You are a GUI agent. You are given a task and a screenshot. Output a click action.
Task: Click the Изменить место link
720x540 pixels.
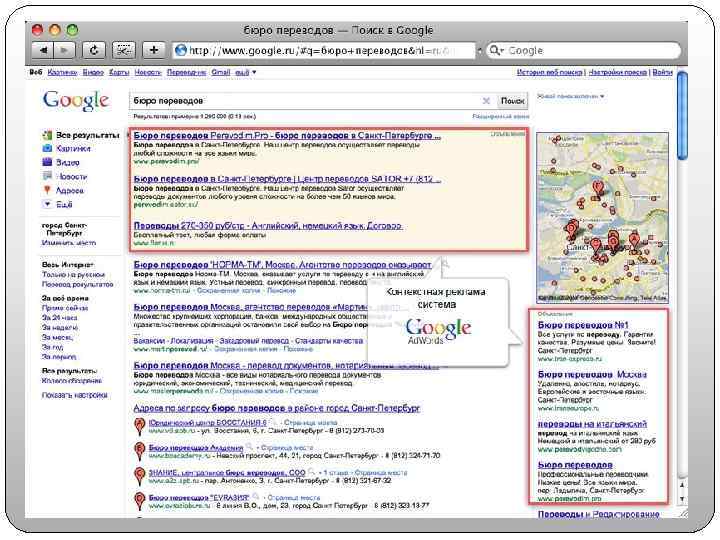[x=69, y=242]
